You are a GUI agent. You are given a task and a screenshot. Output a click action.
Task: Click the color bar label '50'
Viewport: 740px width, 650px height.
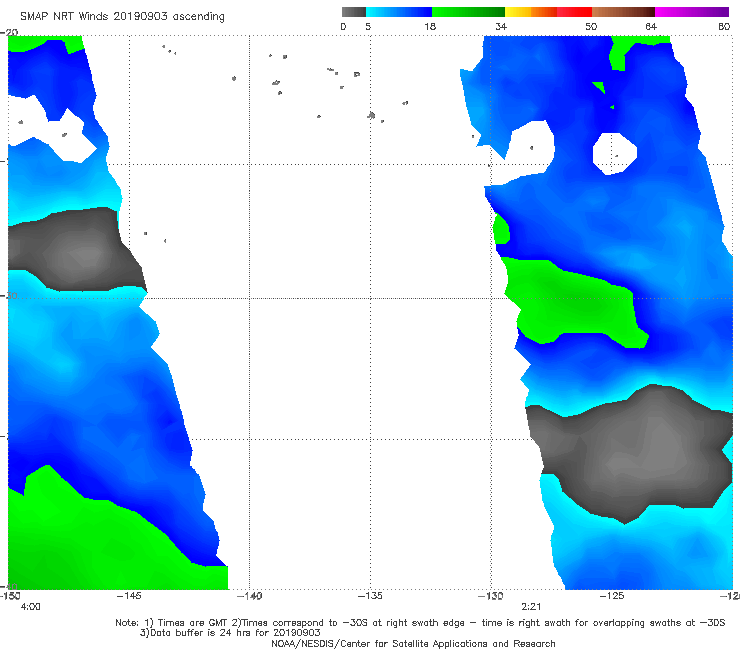pyautogui.click(x=591, y=27)
